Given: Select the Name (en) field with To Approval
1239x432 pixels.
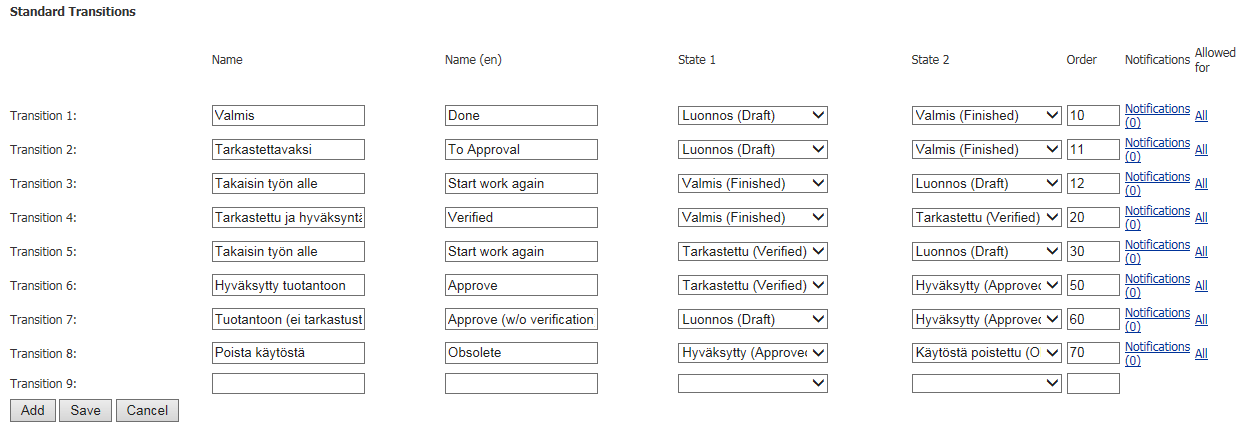Looking at the screenshot, I should coord(521,150).
